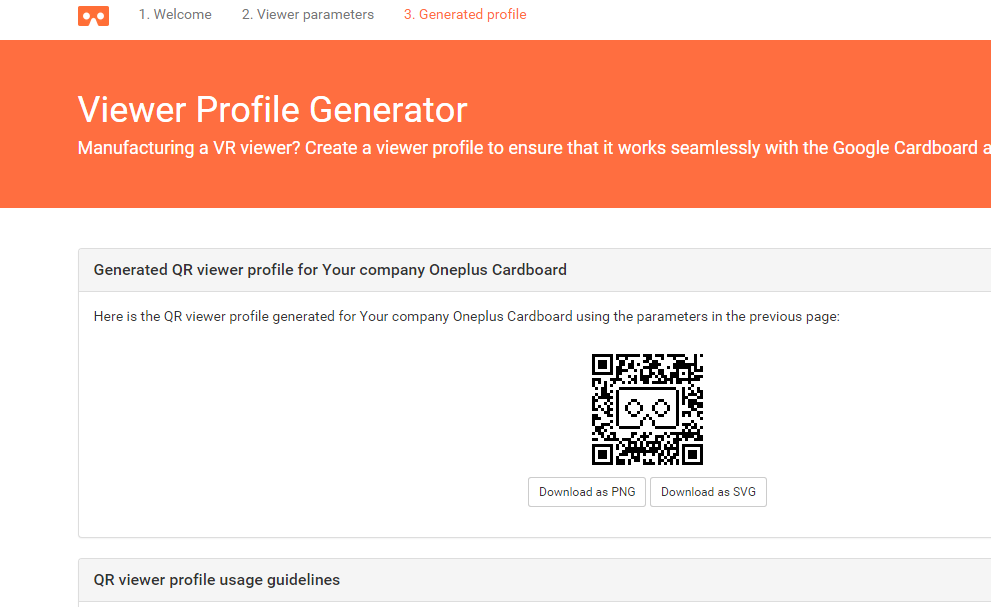The width and height of the screenshot is (991, 607).
Task: Click 'Oneplus Cardboard' in the panel title
Action: coord(498,270)
